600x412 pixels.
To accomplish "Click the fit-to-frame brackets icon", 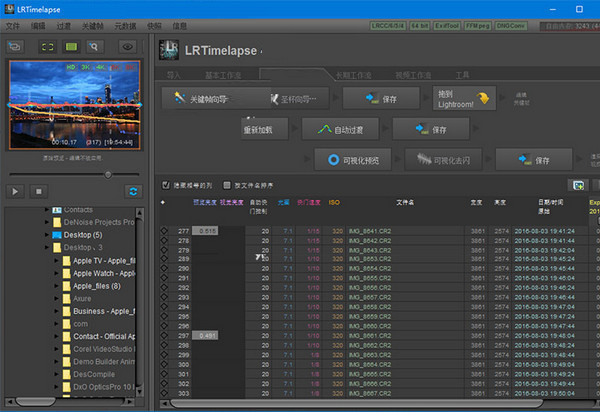I will [47, 46].
